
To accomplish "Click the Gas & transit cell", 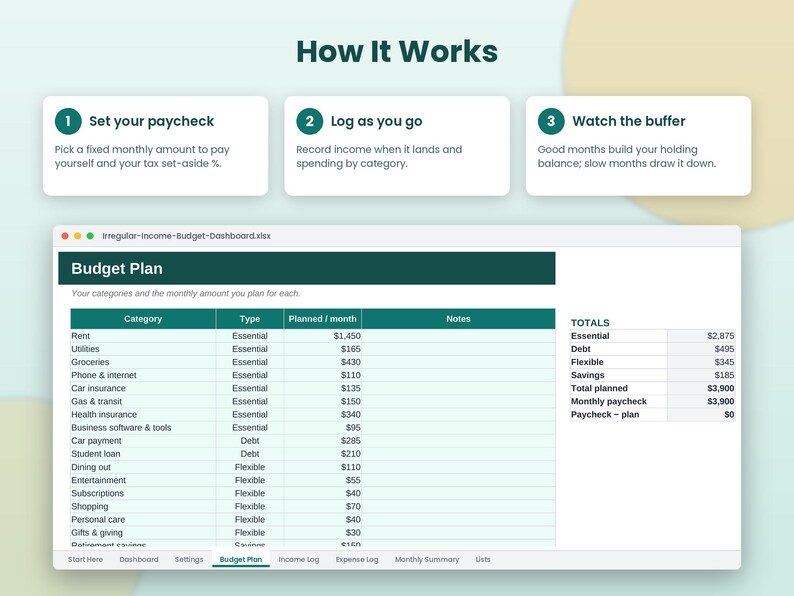I will pos(143,402).
